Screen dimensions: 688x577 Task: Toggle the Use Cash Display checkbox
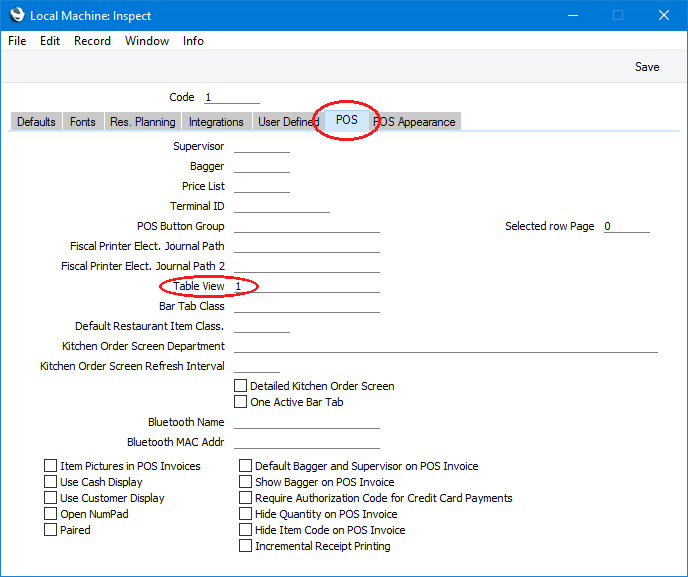pos(50,482)
